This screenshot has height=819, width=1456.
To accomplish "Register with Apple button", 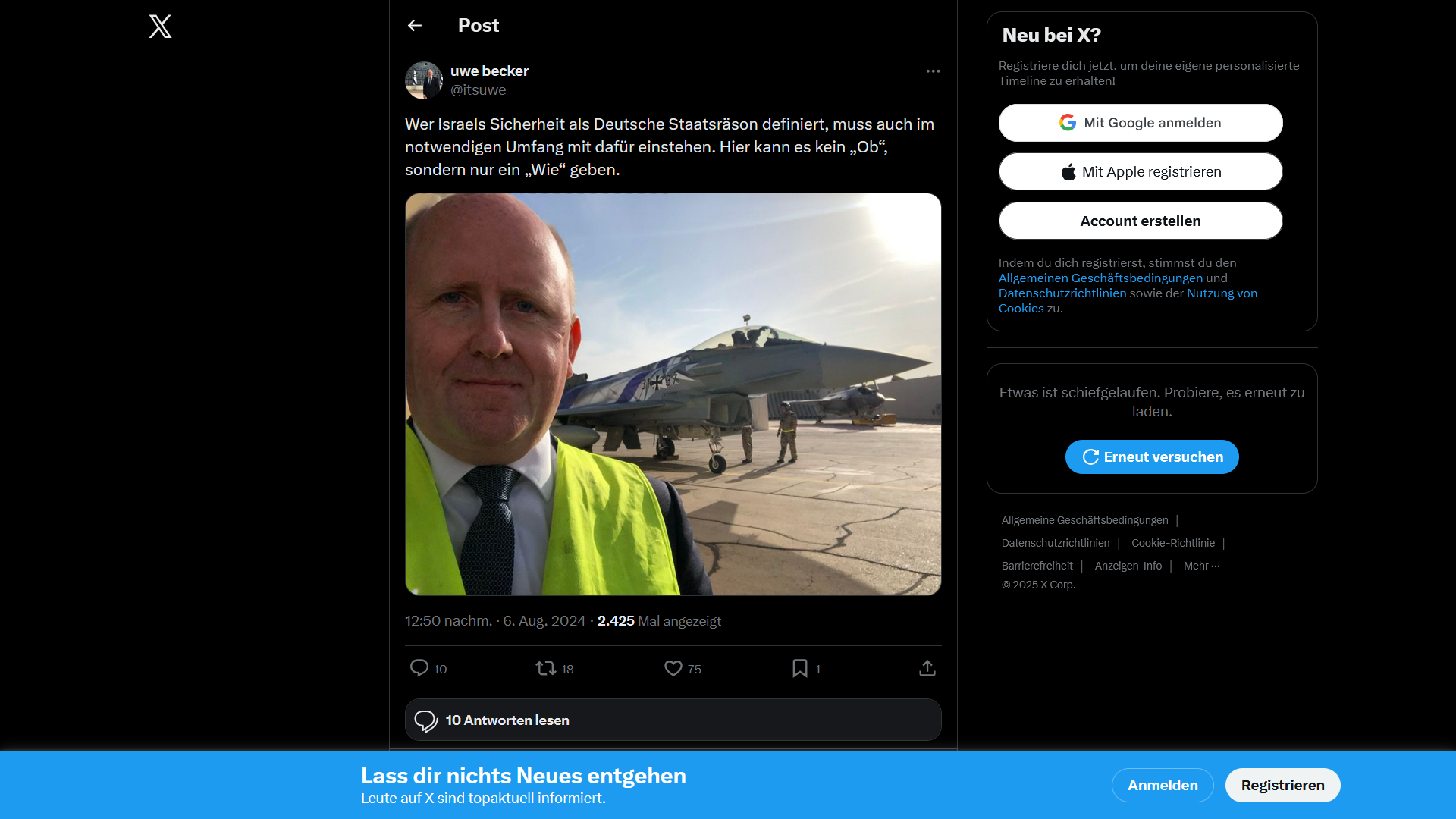I will [1141, 172].
